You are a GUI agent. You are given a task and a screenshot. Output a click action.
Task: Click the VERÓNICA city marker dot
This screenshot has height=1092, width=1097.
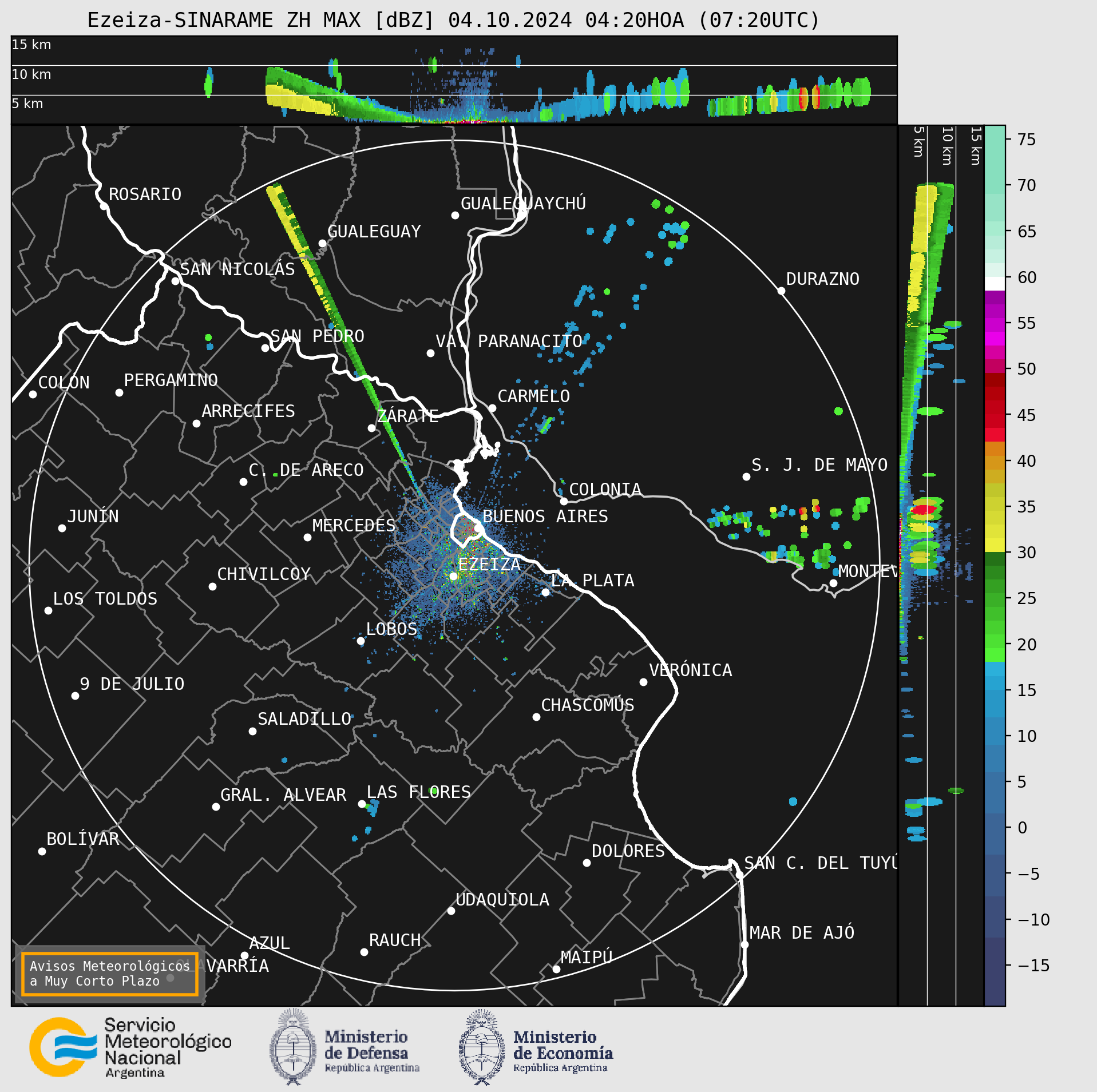643,682
